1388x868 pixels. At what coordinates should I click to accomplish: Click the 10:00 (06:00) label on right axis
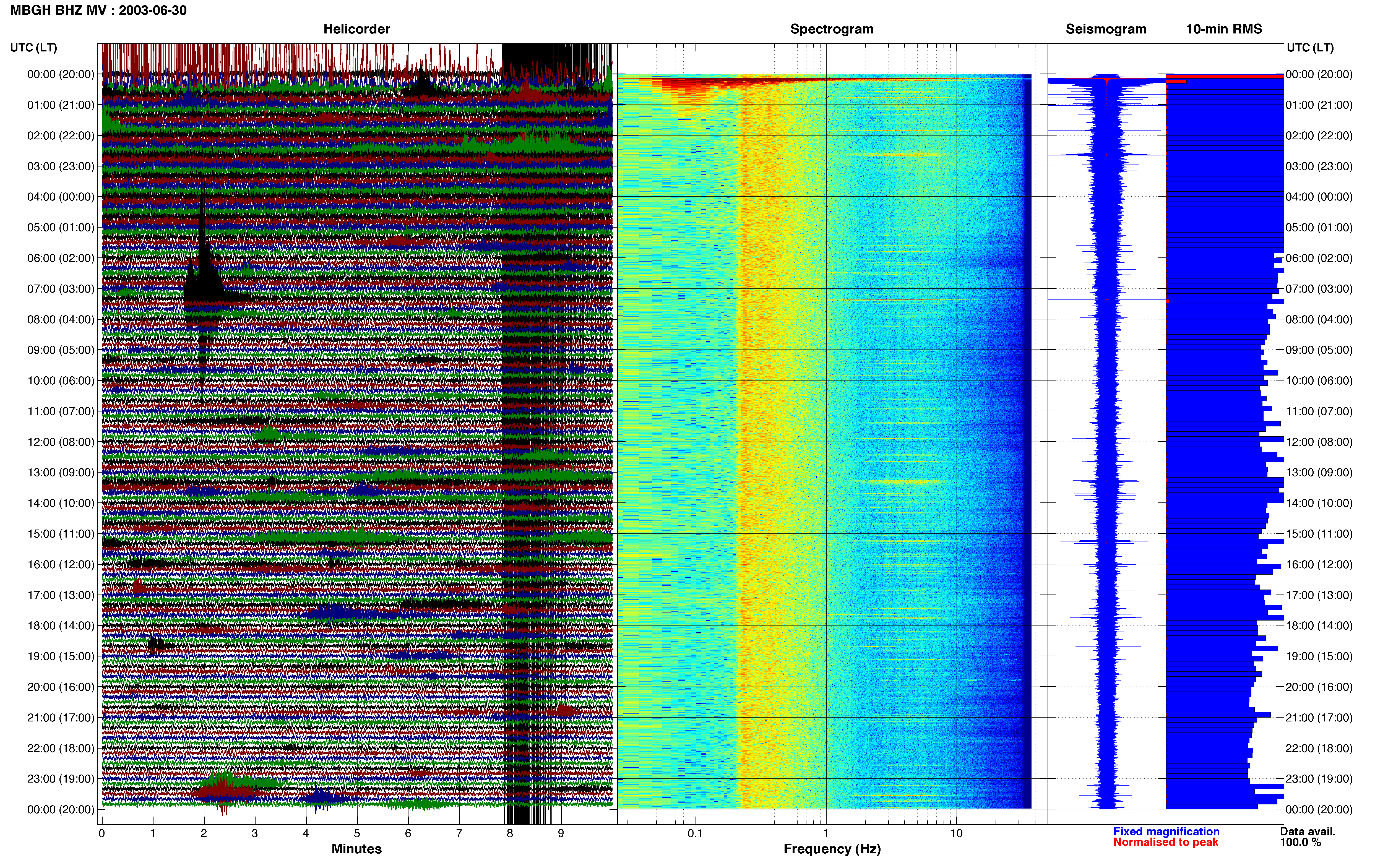(x=1319, y=380)
